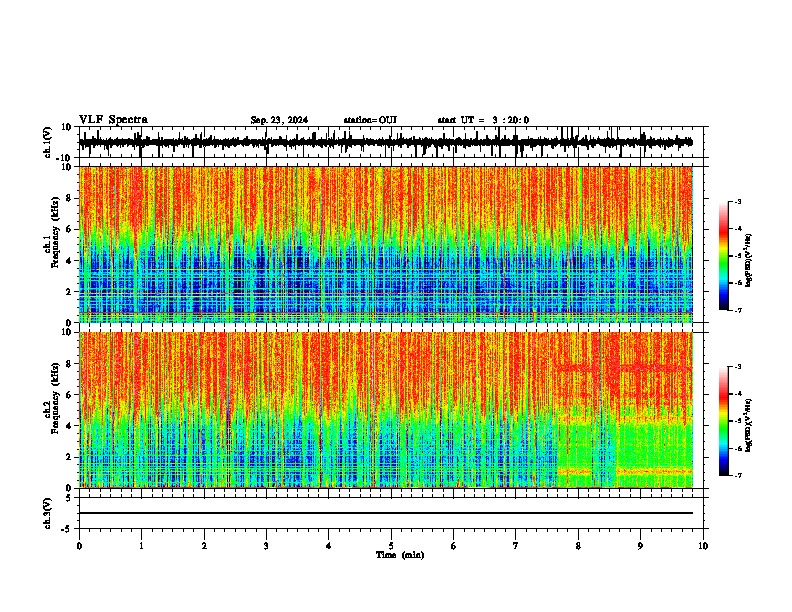The image size is (792, 612).
Task: Click the ch.1(V) waveform amplitude trace
Action: [386, 142]
